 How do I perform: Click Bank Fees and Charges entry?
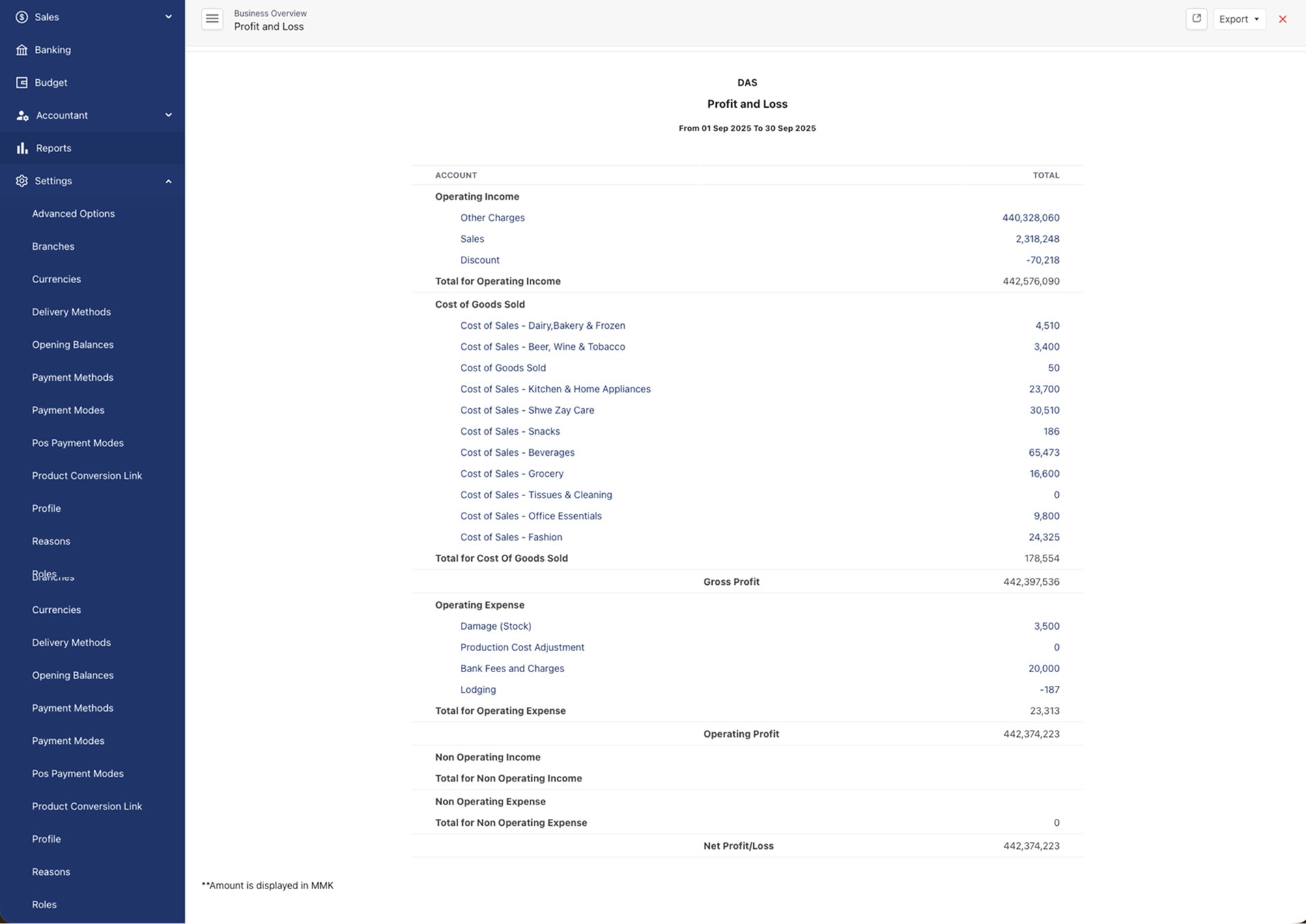pos(512,668)
